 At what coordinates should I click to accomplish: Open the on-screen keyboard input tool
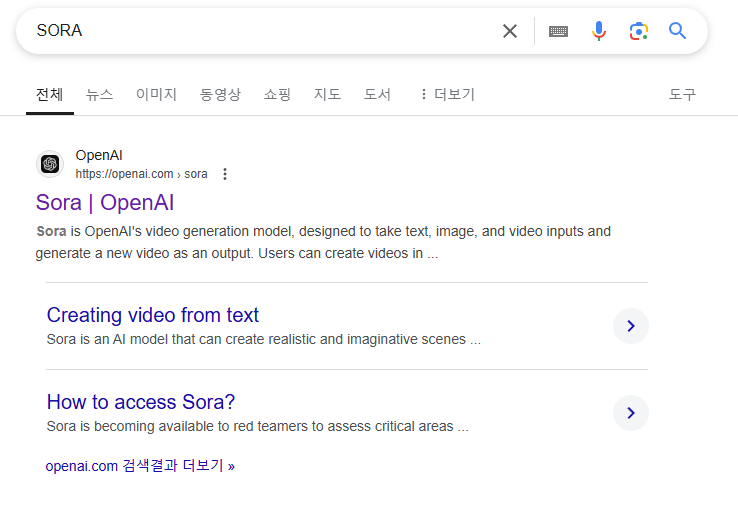(x=558, y=32)
